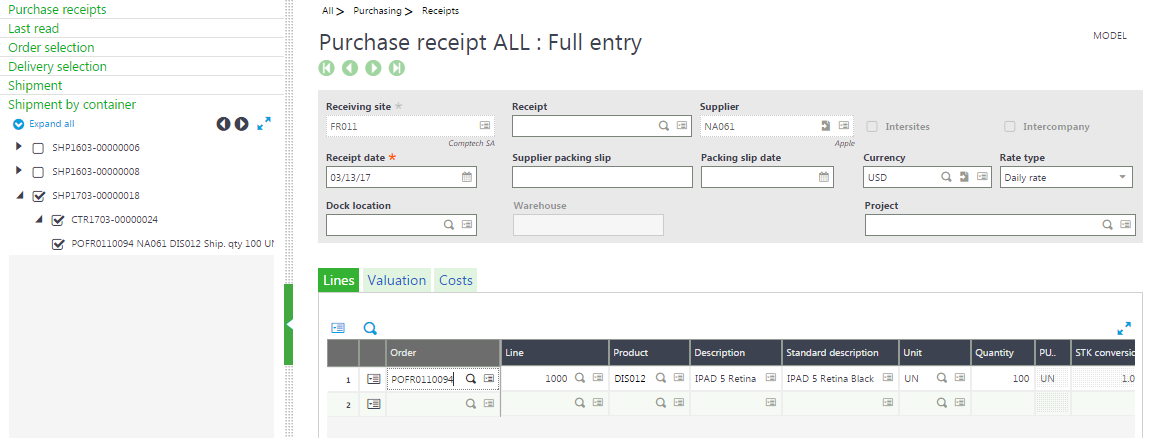Go to first record navigation icon
Screen dimensions: 1155x438
click(326, 68)
